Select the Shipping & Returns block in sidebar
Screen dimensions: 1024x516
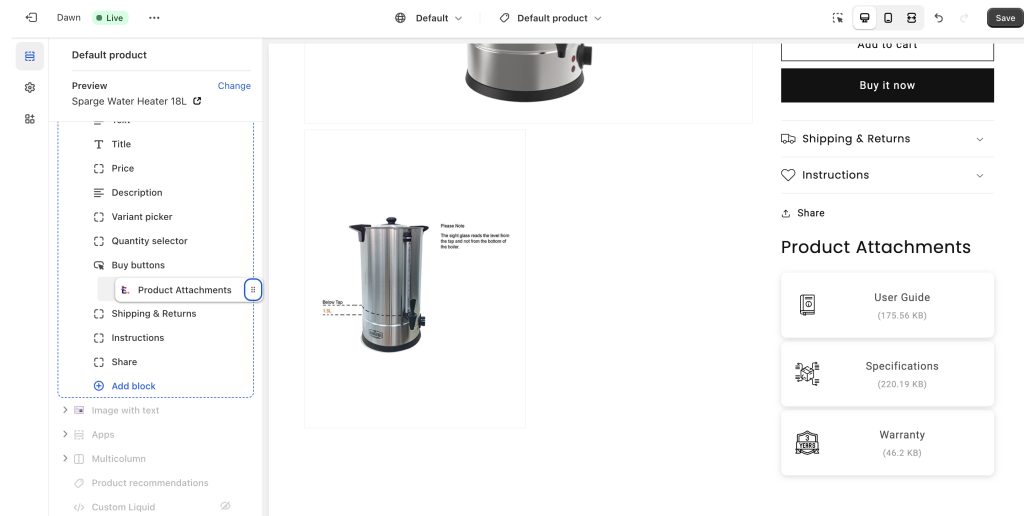pos(155,314)
